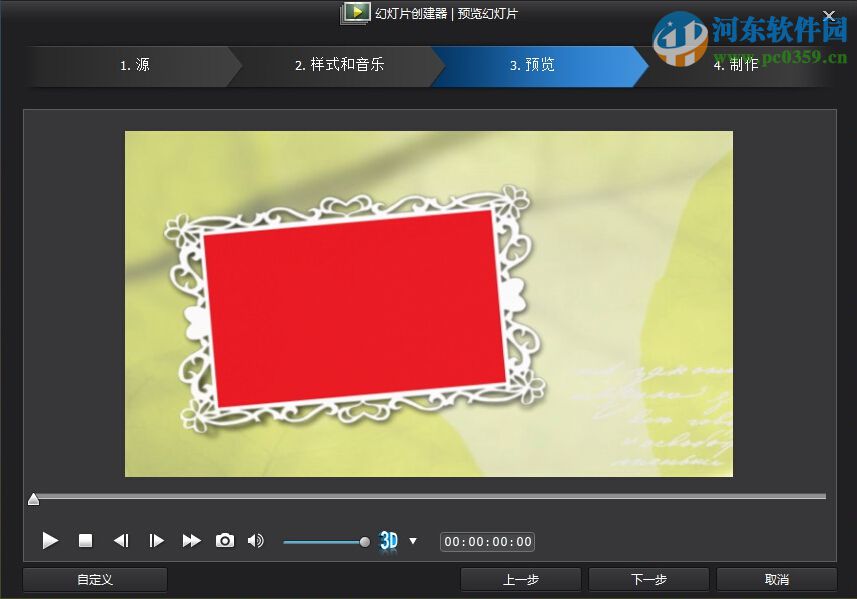
Task: Click the Play button to preview slideshow
Action: tap(50, 540)
